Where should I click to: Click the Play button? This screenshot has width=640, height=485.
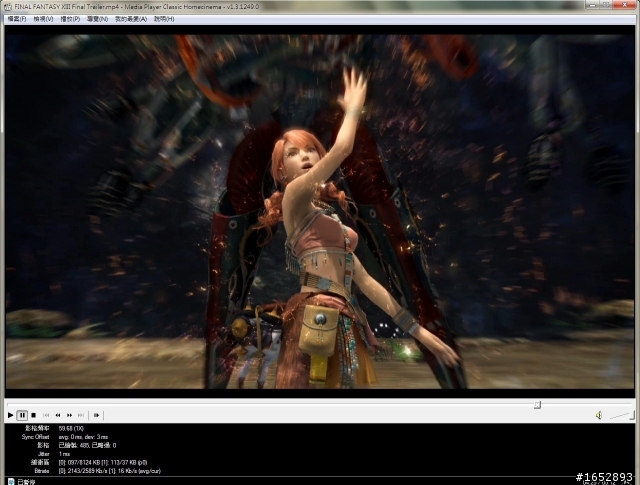pos(10,415)
